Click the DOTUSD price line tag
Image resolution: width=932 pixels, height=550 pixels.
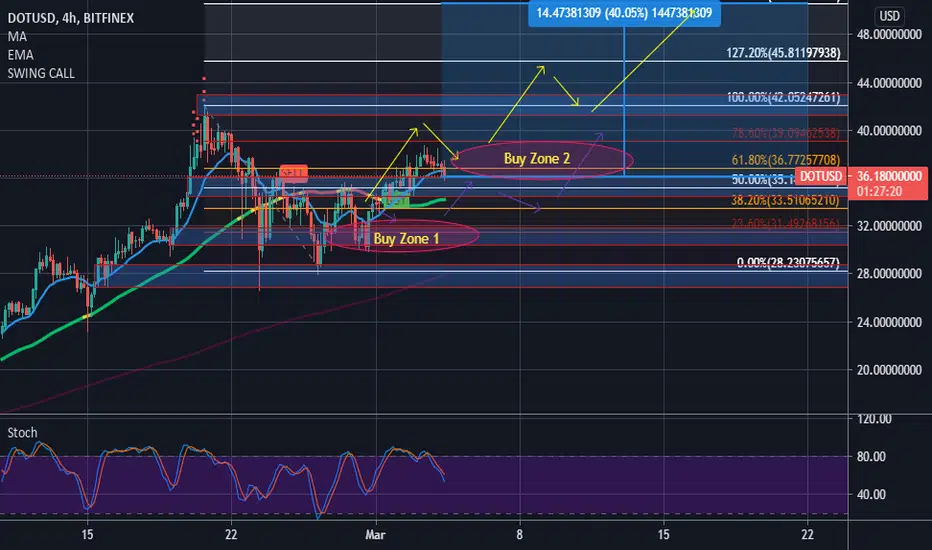coord(821,177)
